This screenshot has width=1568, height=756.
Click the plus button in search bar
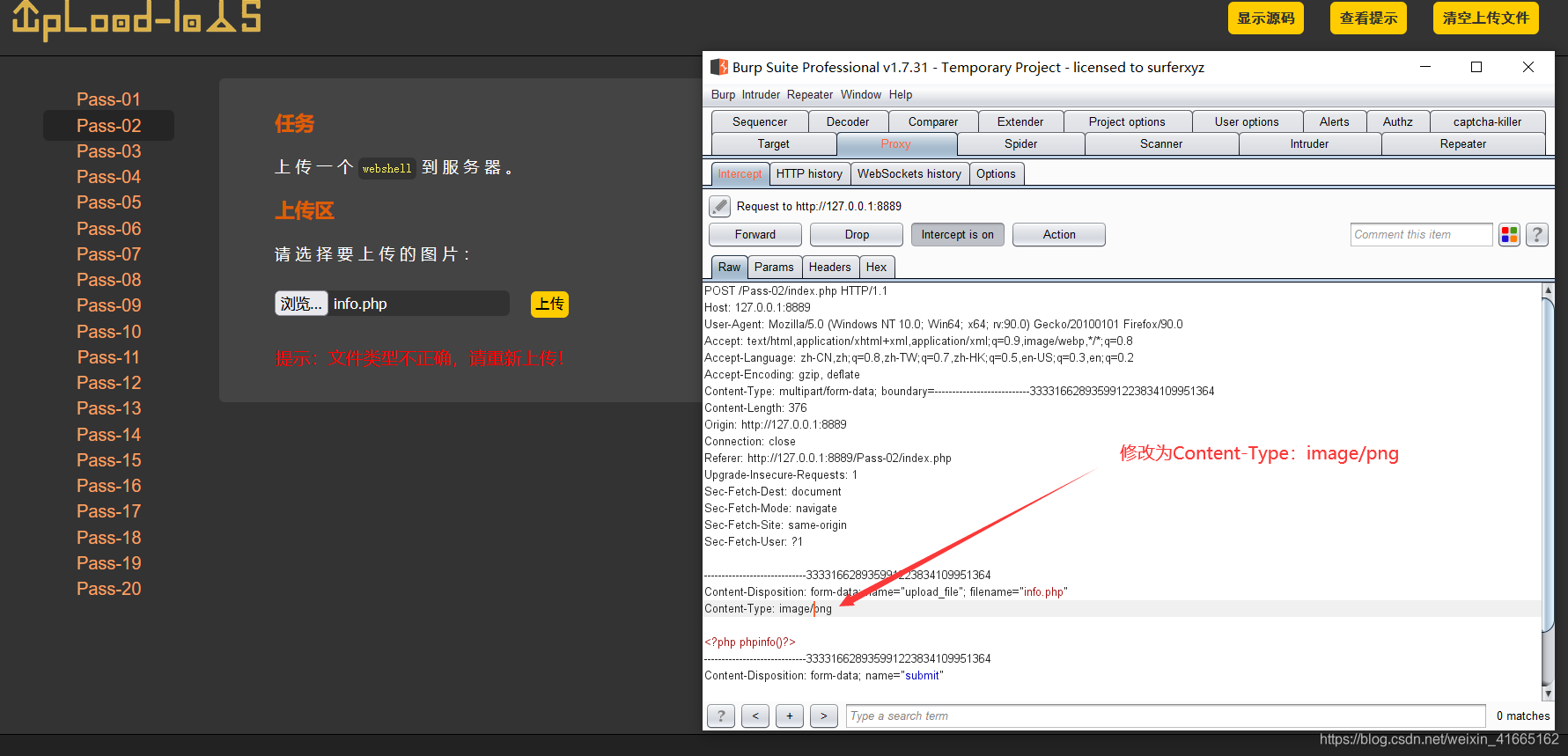click(x=790, y=716)
